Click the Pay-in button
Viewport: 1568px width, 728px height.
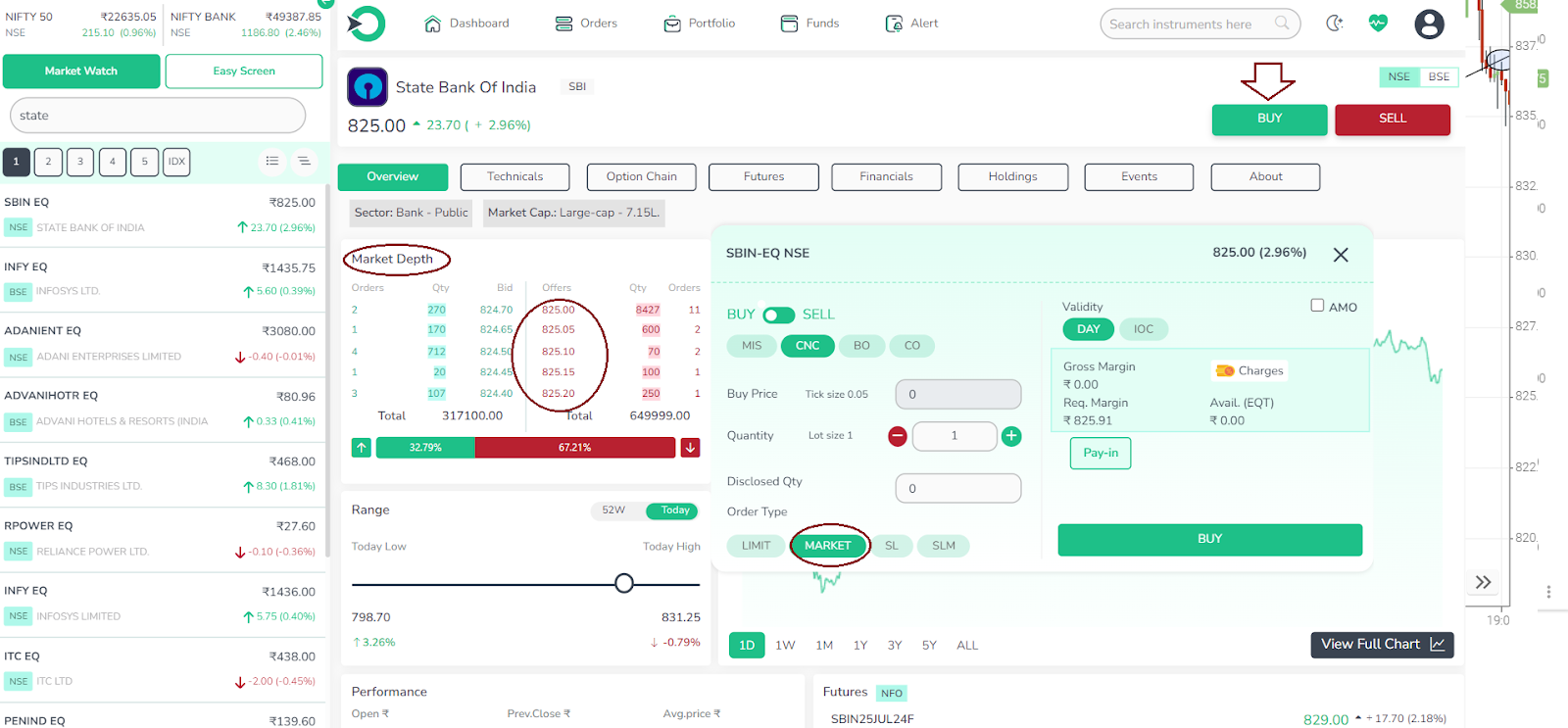click(1101, 453)
